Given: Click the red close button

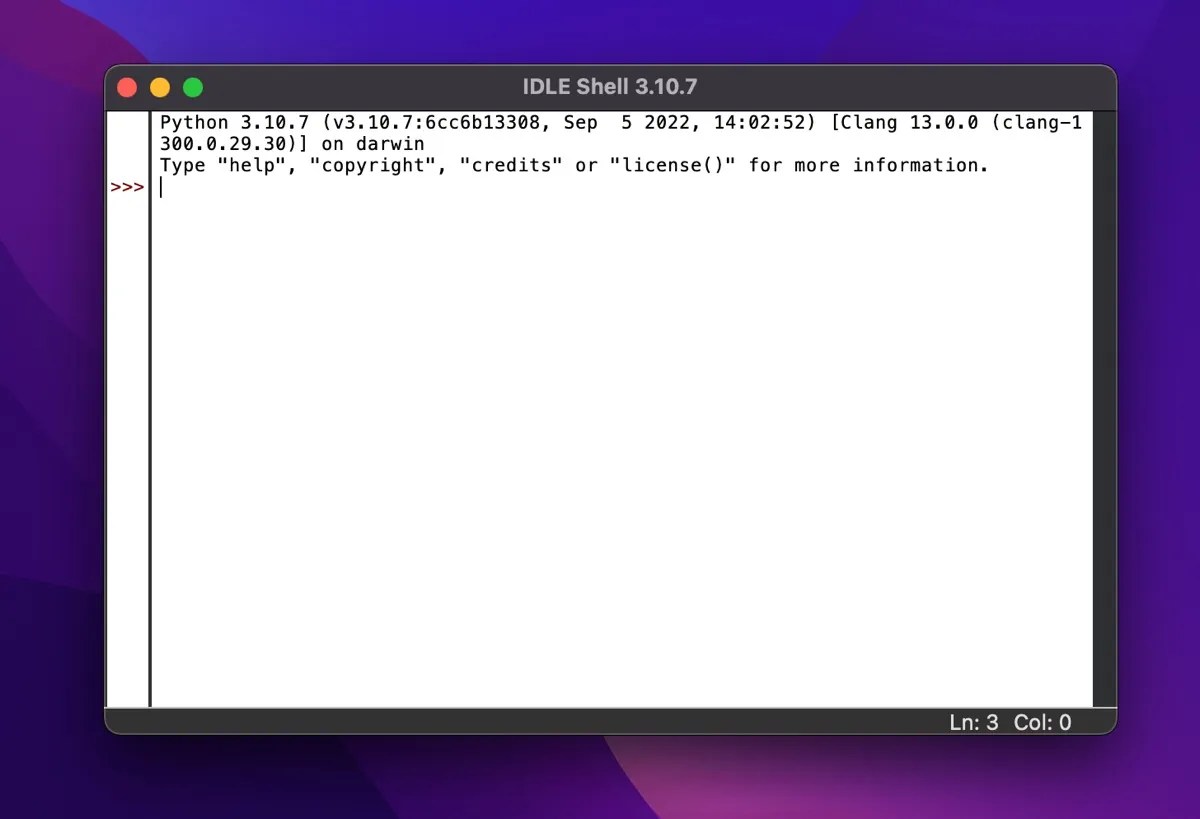Looking at the screenshot, I should click(x=127, y=87).
